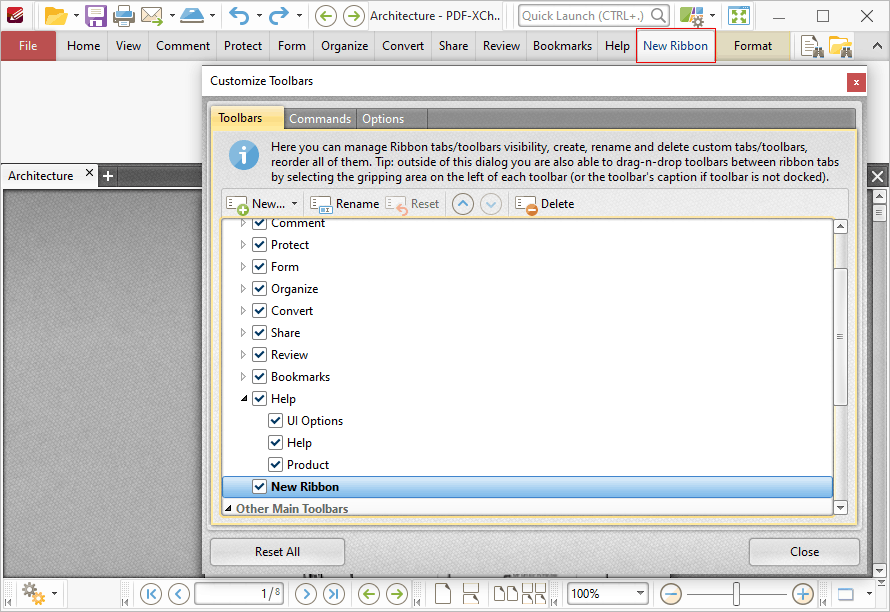Click the green forward navigation arrow in title bar
Screen dimensions: 890x612
pos(354,16)
